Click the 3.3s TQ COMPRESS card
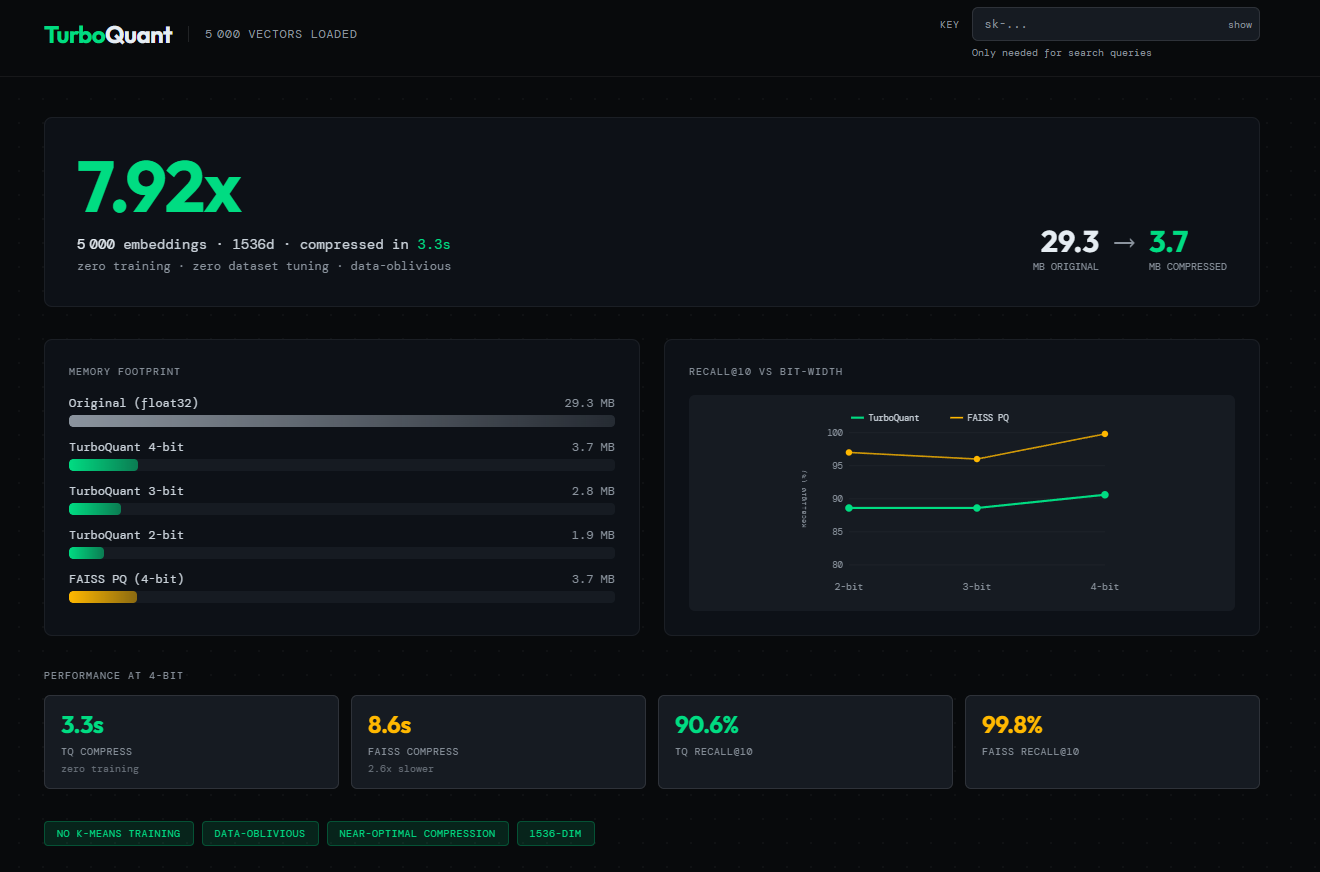 coord(191,742)
